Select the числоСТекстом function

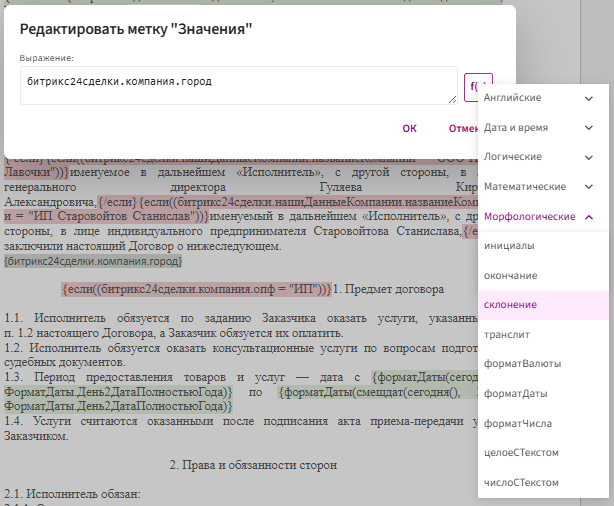521,482
